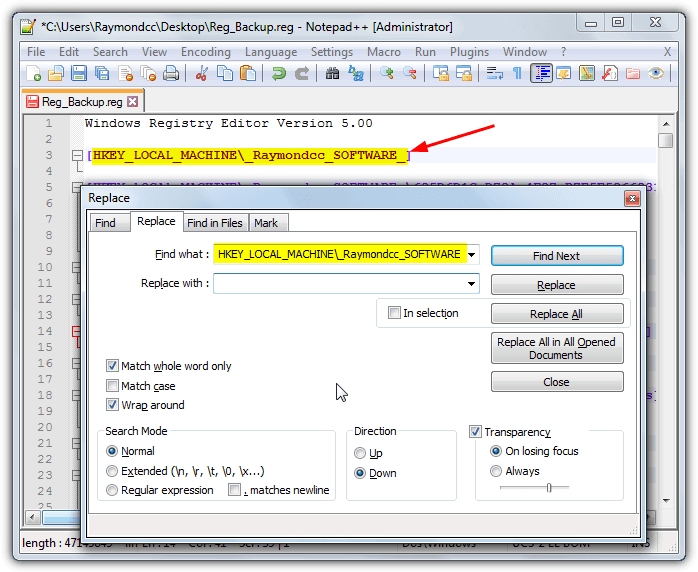The width and height of the screenshot is (698, 572).
Task: Click the transparency slider handle
Action: click(x=549, y=487)
